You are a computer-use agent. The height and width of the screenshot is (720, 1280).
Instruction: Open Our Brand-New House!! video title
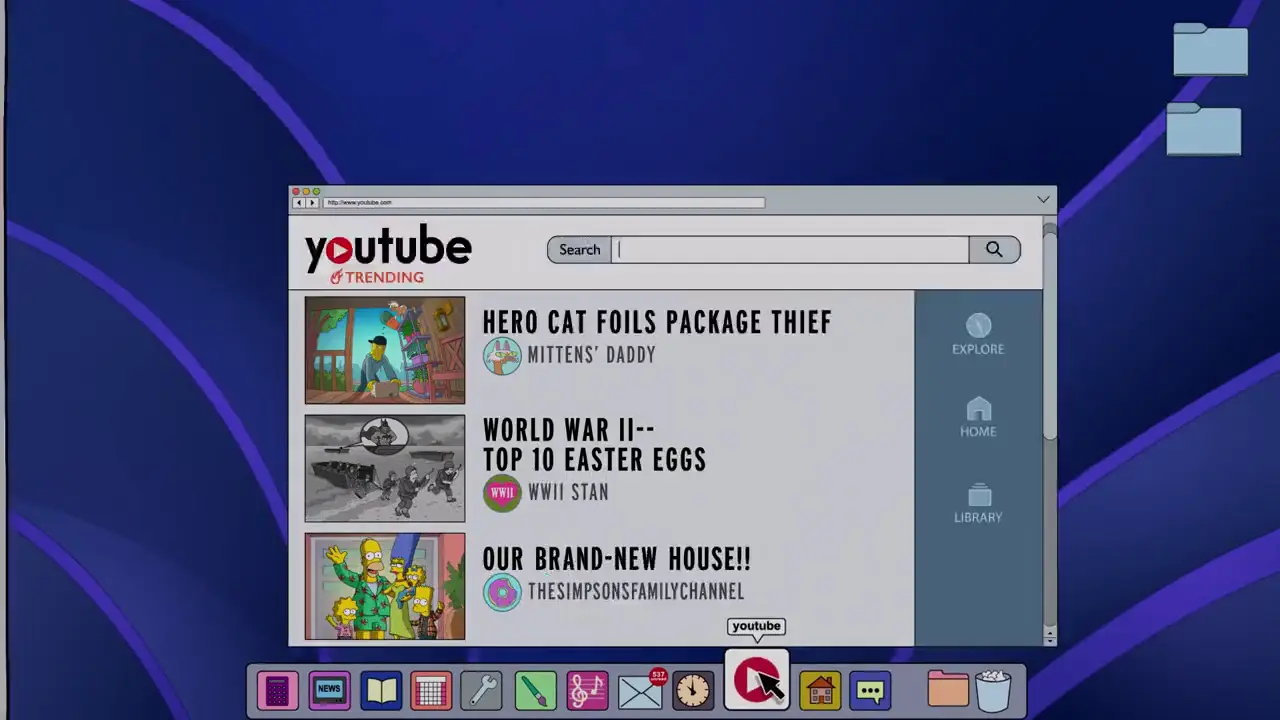click(616, 559)
